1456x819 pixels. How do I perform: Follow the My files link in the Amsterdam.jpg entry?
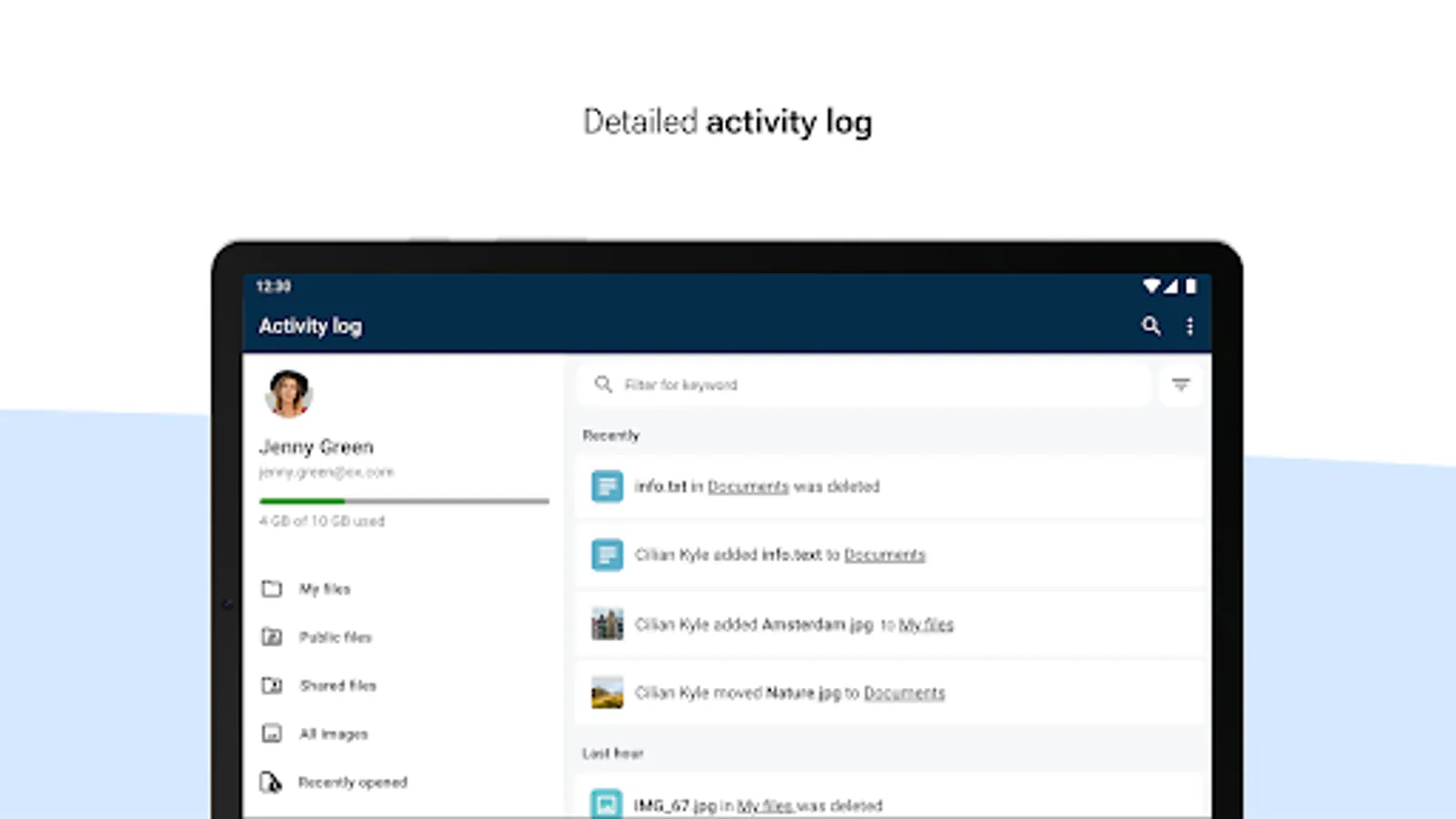click(x=926, y=624)
